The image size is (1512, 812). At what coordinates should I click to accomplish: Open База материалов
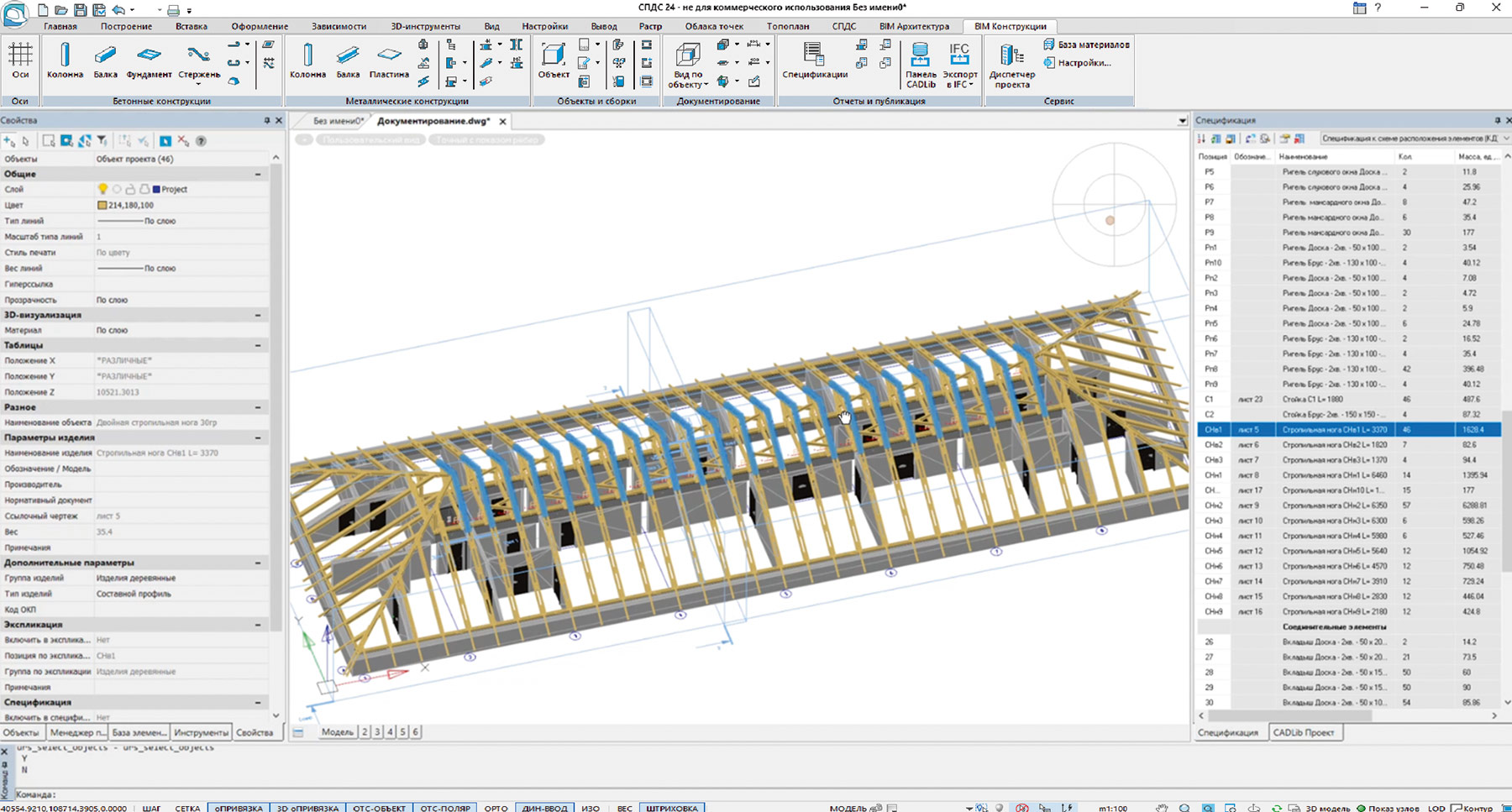point(1086,45)
